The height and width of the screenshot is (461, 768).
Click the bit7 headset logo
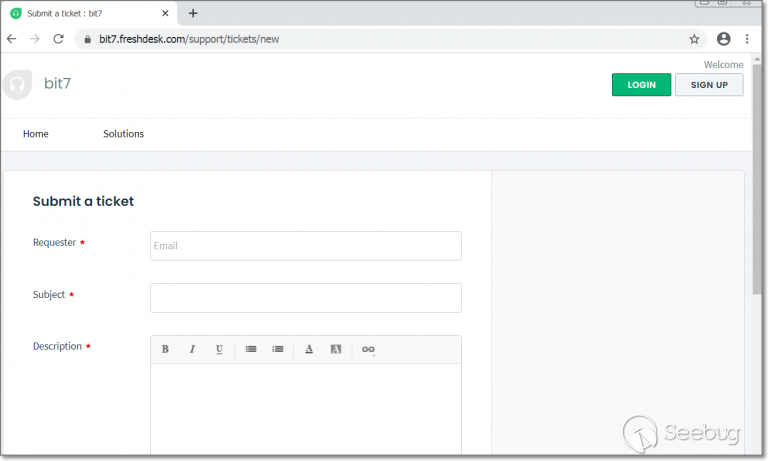pyautogui.click(x=17, y=84)
